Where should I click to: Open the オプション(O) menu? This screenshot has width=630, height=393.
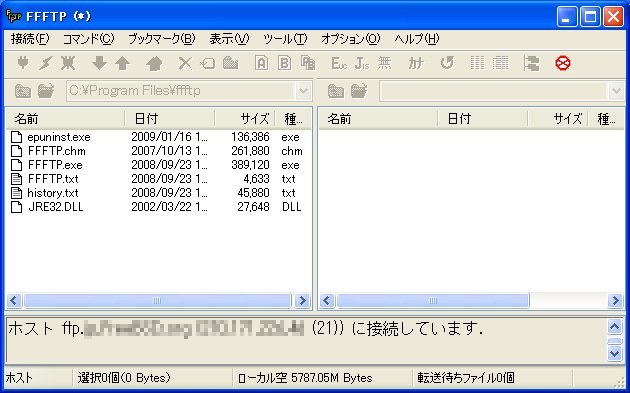(350, 39)
